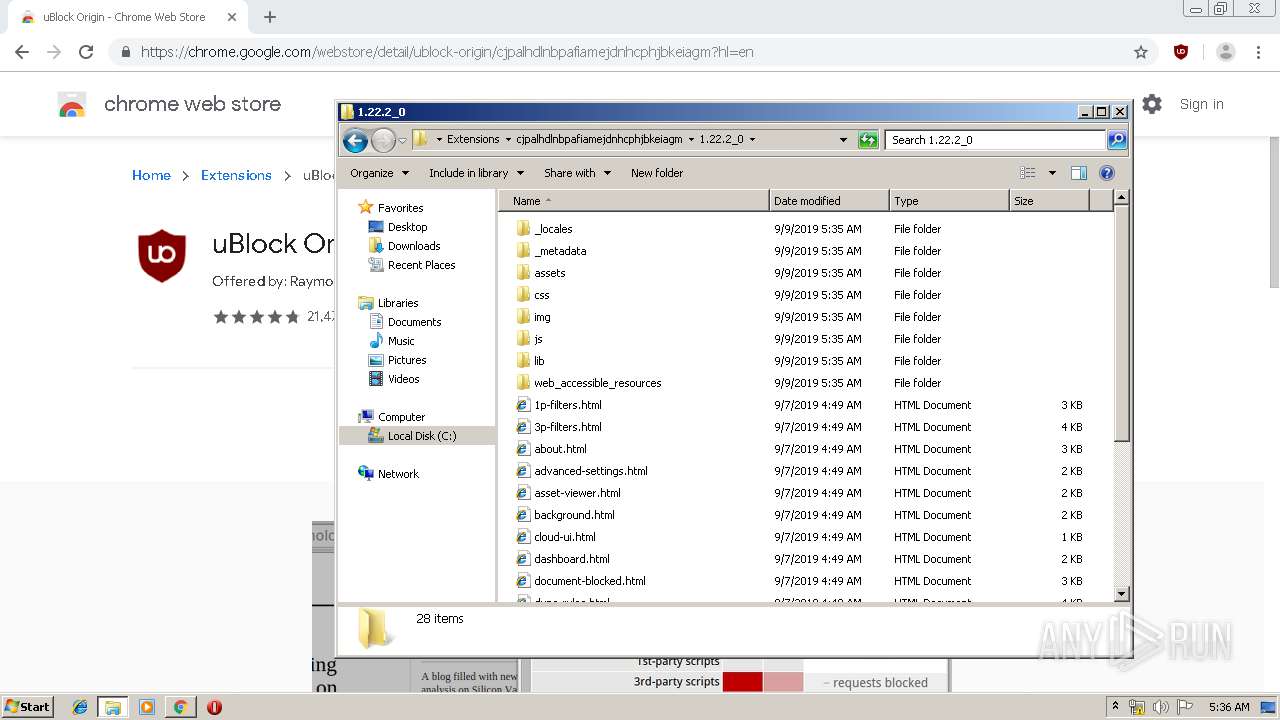Sort by Date modified column header
This screenshot has height=720, width=1280.
point(830,201)
